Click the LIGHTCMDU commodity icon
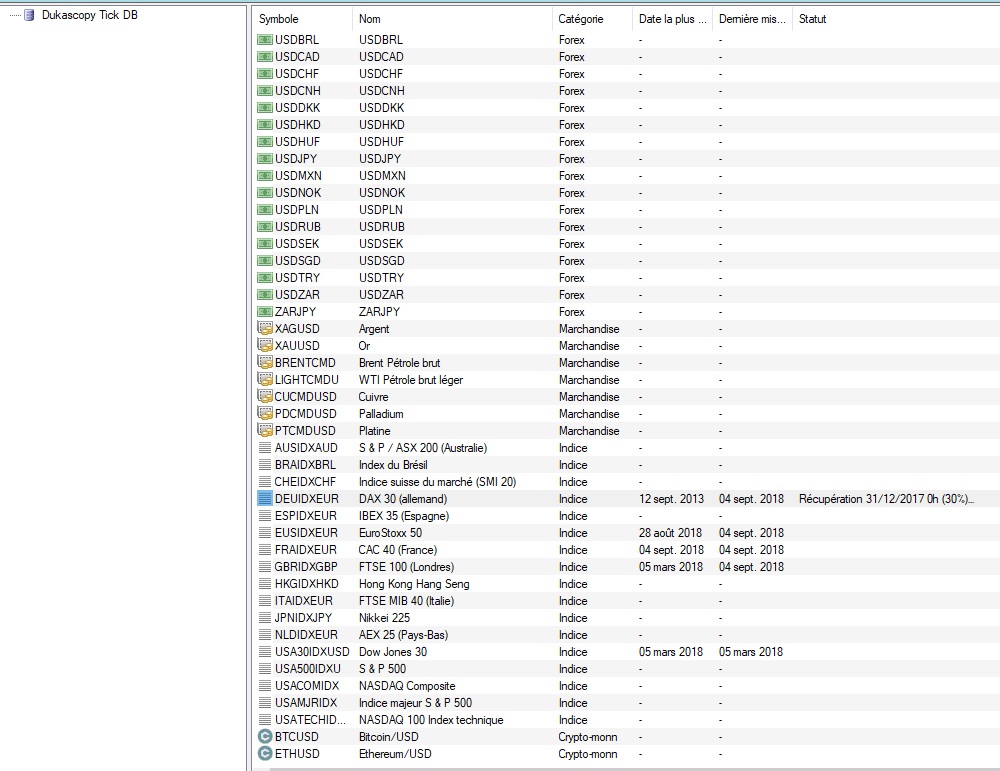Viewport: 1000px width, 771px height. point(265,379)
